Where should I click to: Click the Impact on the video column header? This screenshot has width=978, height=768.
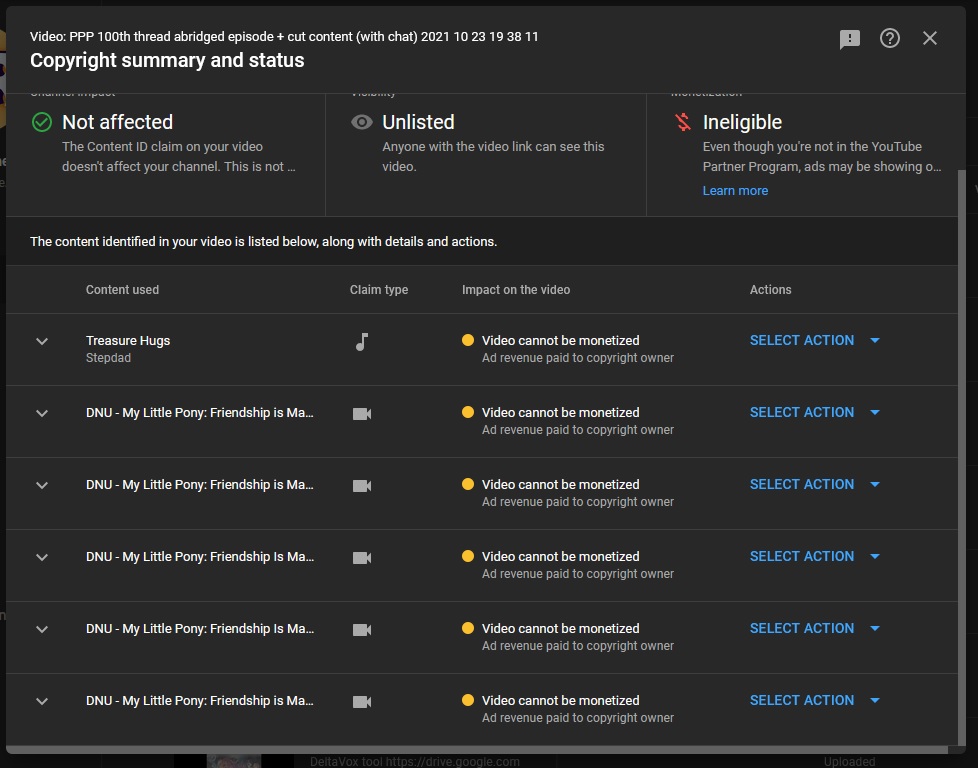tap(516, 290)
